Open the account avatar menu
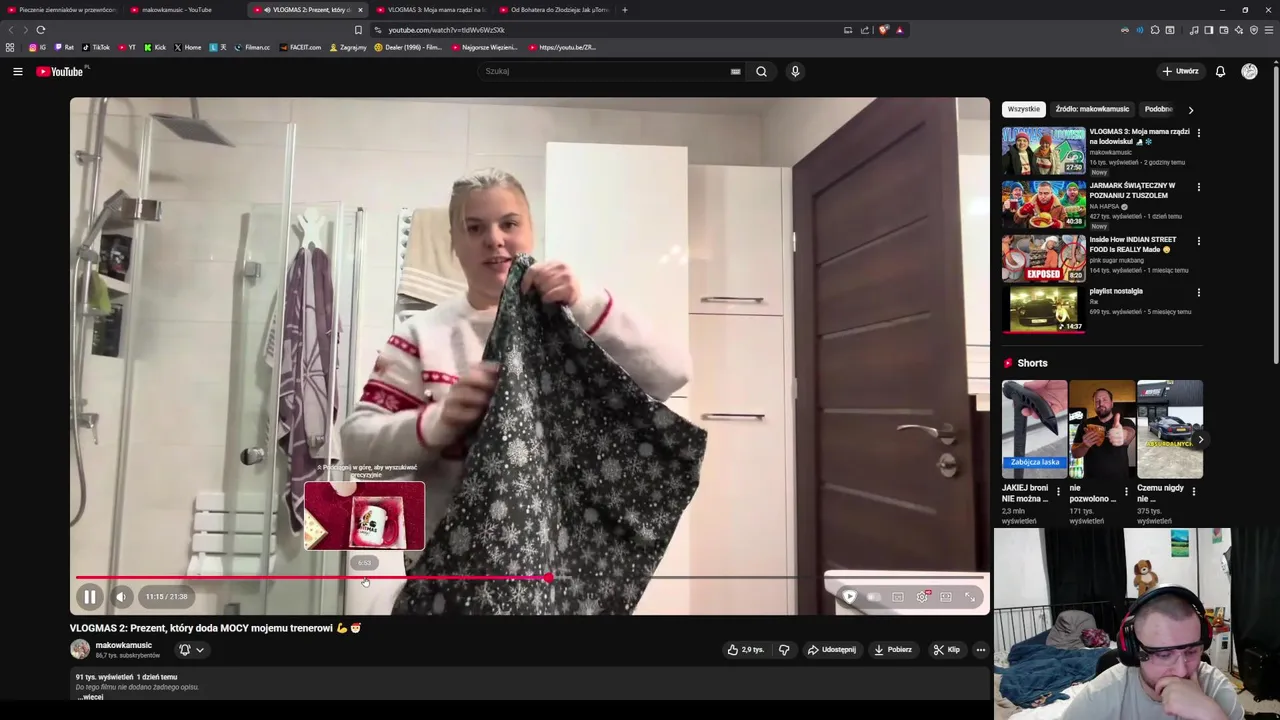 pos(1249,71)
